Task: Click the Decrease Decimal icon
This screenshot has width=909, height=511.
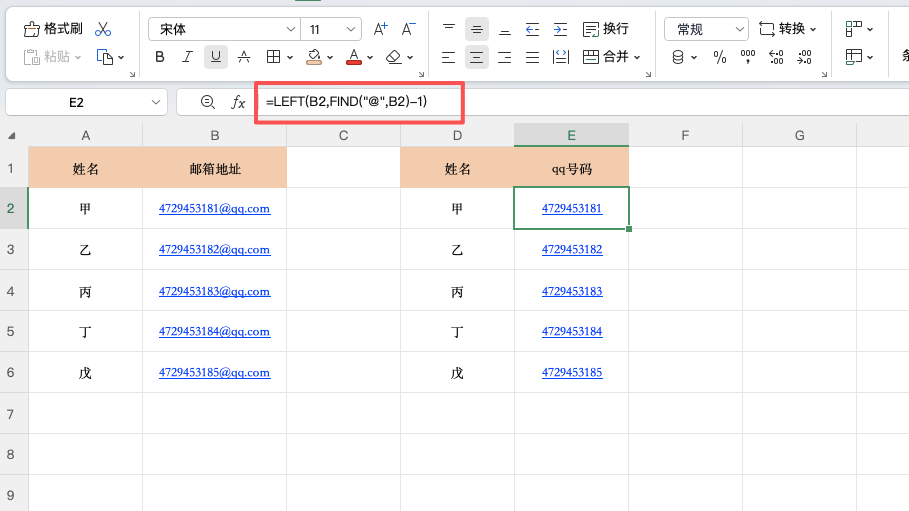Action: [804, 57]
